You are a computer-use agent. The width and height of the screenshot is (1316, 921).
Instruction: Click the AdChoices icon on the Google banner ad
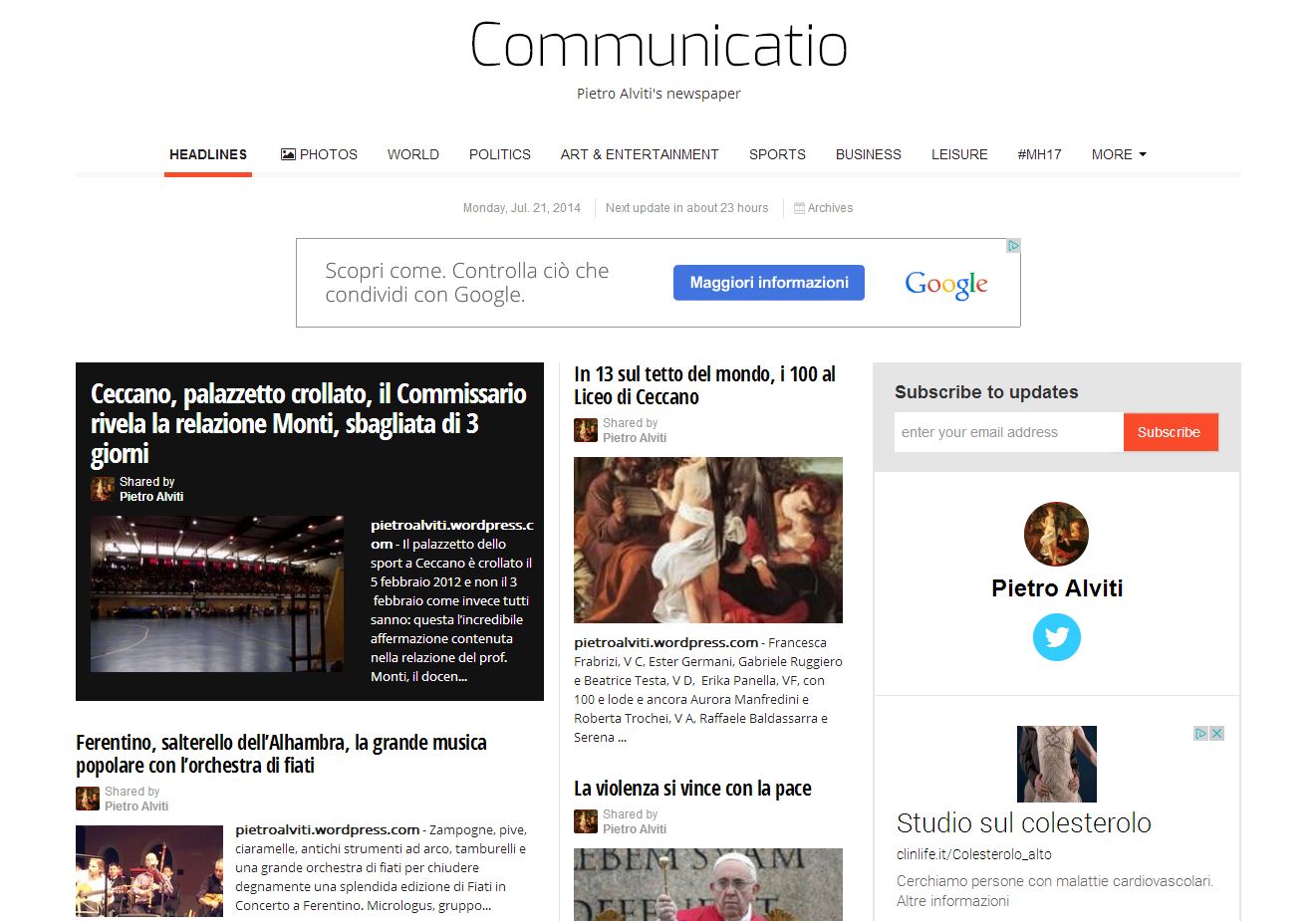(x=1012, y=246)
